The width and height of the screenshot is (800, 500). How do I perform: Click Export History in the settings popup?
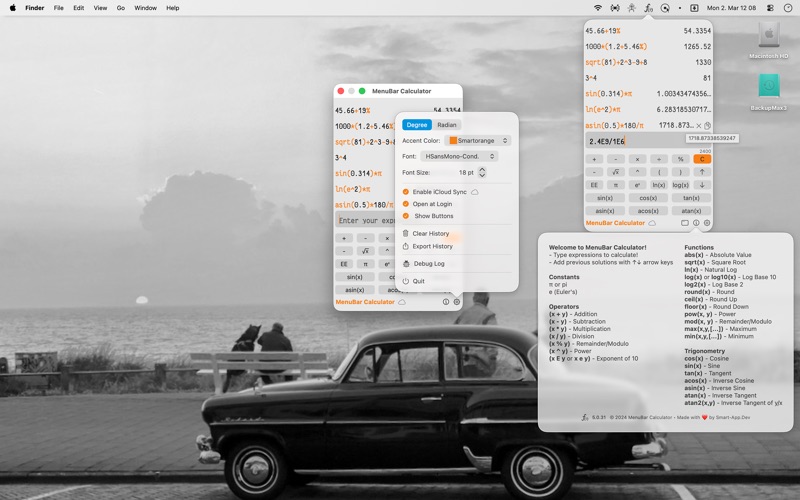pos(428,246)
